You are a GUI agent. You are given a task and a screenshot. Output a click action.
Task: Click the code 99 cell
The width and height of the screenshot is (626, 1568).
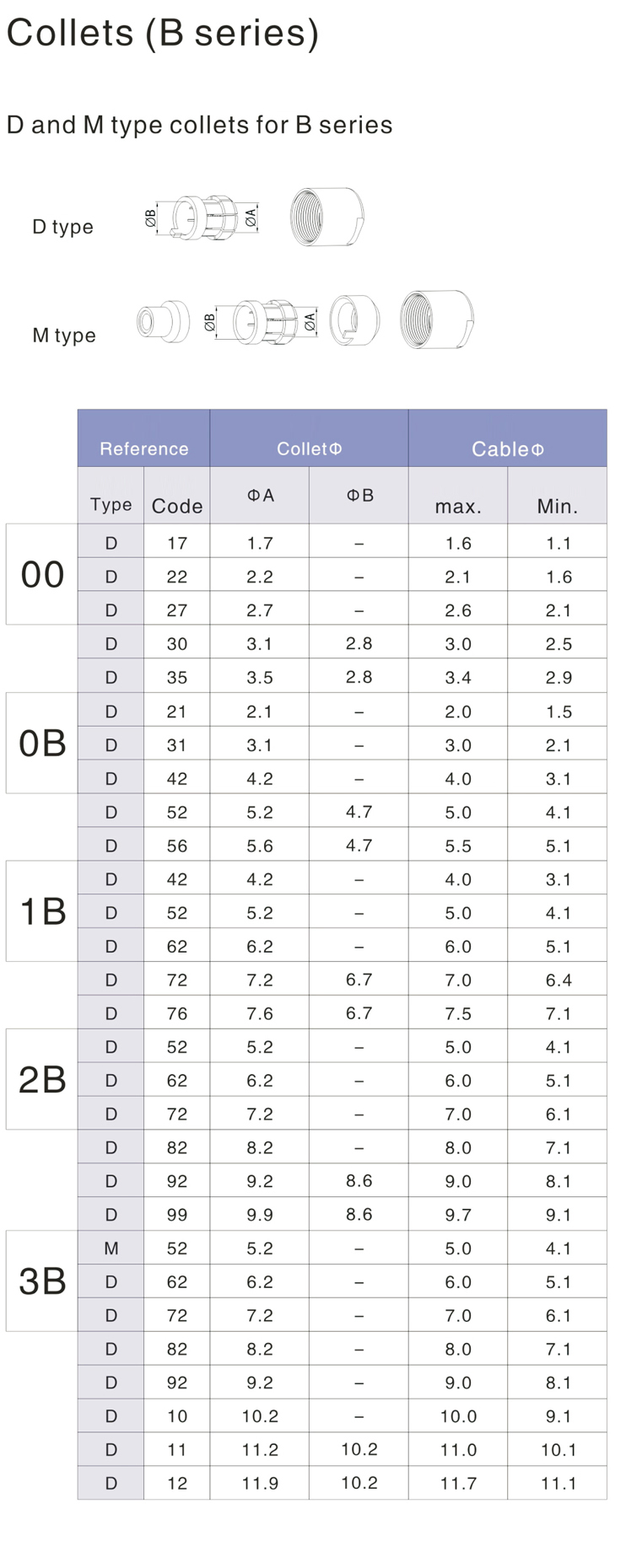[177, 1215]
